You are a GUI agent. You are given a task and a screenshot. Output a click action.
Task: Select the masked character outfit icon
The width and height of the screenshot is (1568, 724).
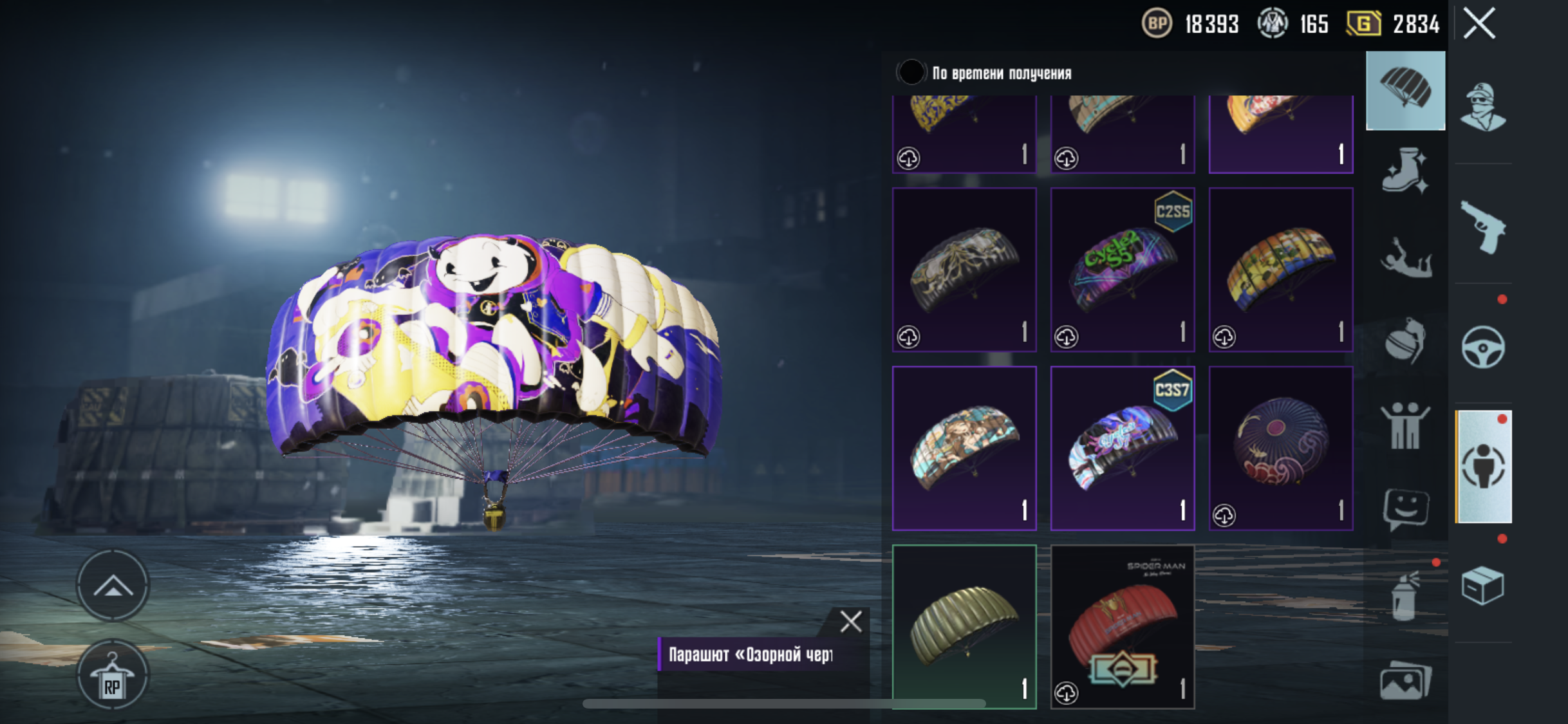(x=1483, y=107)
